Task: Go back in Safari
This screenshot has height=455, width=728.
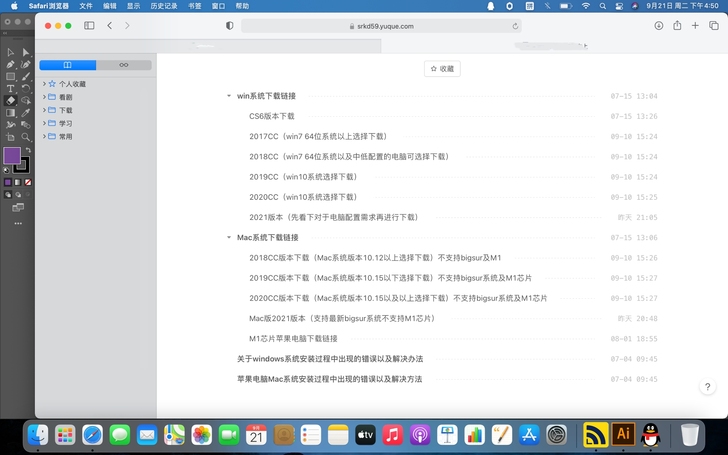Action: (x=110, y=26)
